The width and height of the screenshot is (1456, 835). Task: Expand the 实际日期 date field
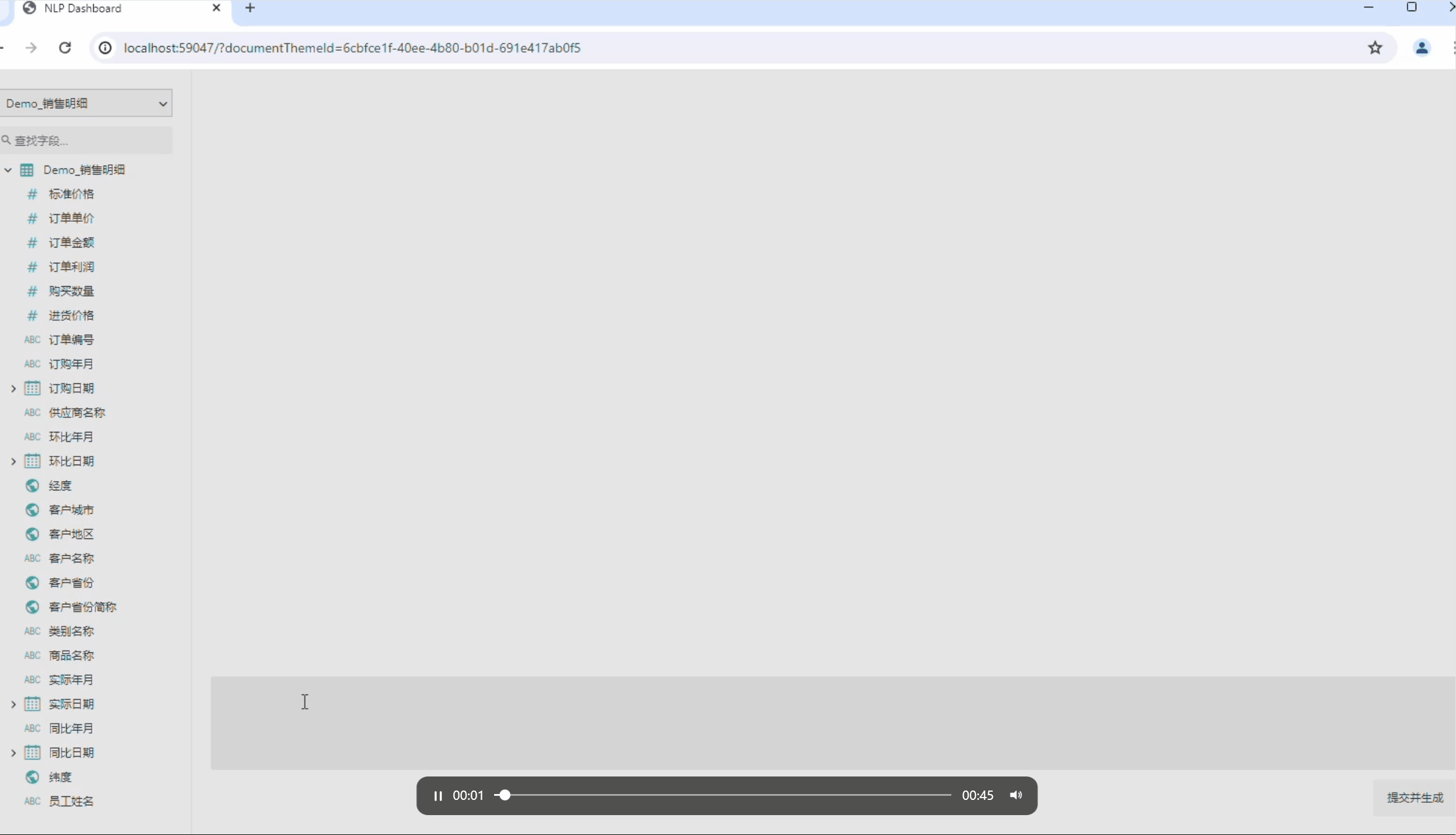pos(13,705)
